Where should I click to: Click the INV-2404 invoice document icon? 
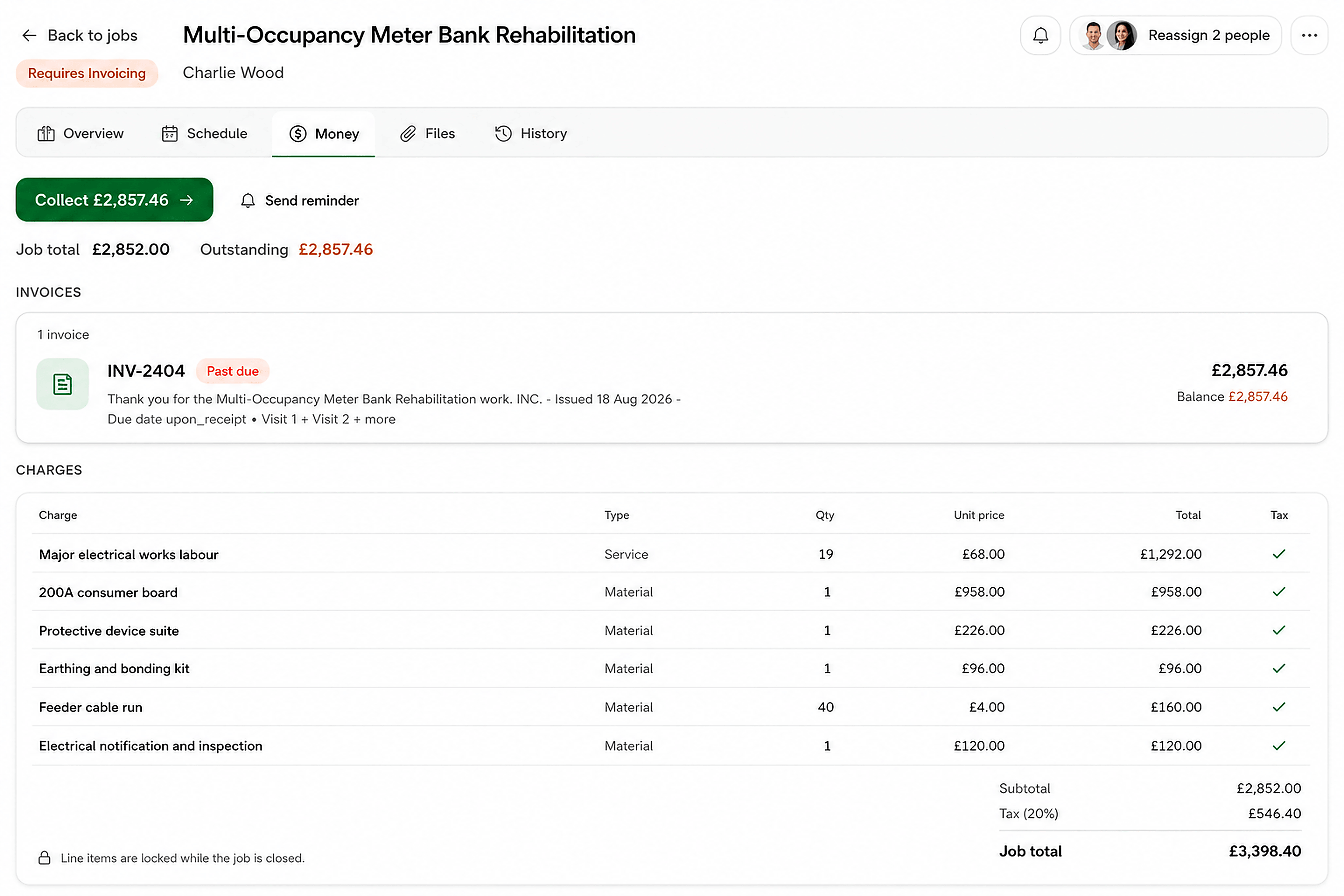(x=62, y=384)
